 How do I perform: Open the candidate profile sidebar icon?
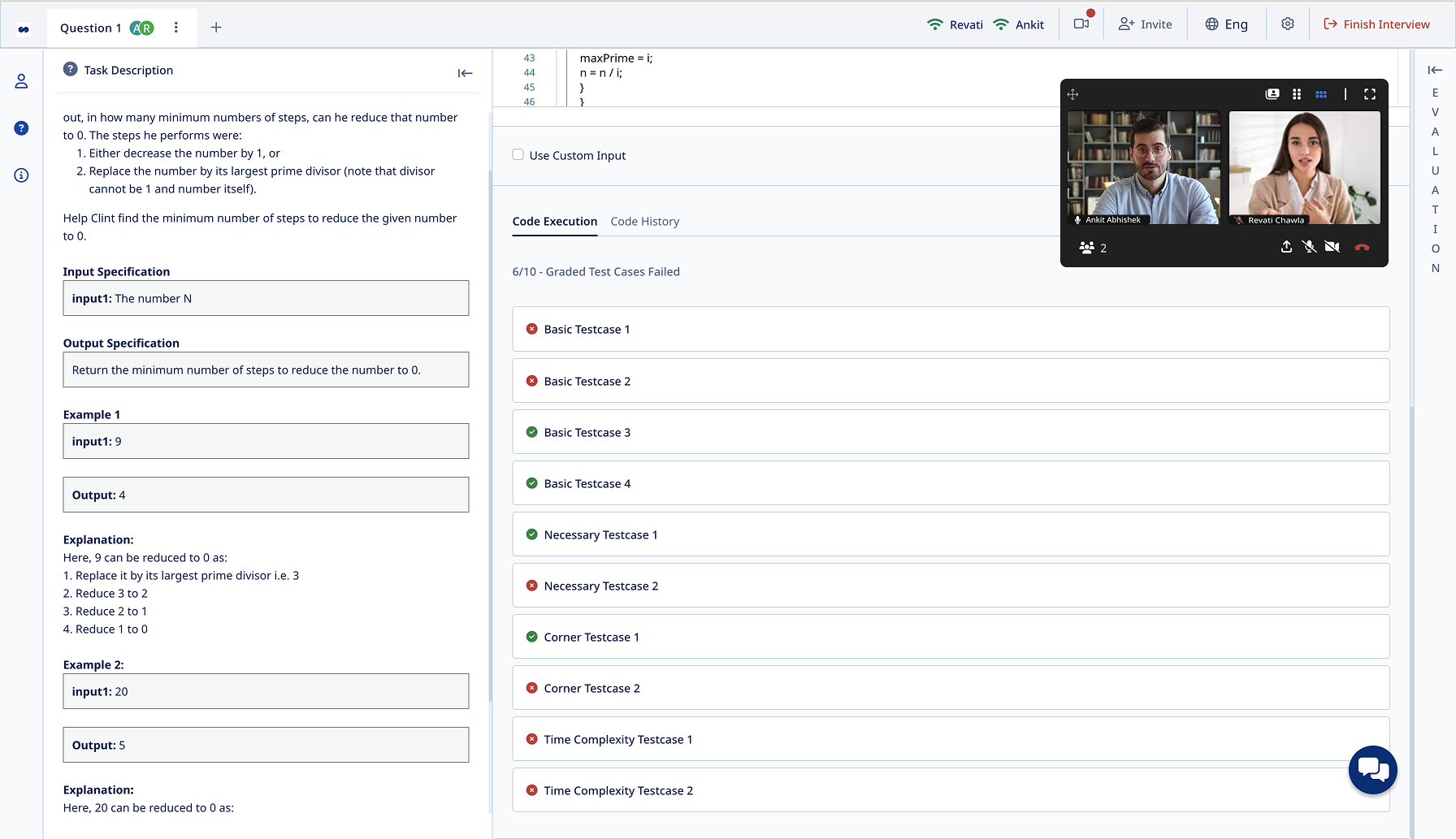tap(21, 81)
